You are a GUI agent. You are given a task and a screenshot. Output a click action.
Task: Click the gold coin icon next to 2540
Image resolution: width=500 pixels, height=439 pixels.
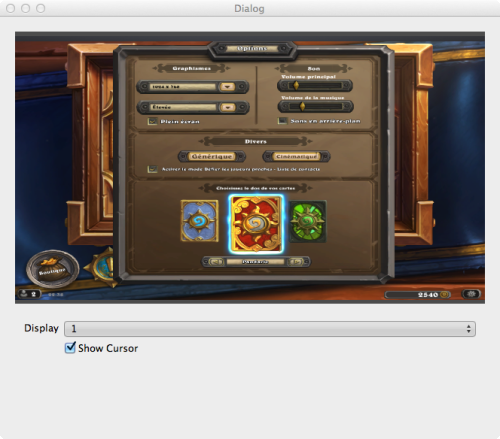coord(444,295)
